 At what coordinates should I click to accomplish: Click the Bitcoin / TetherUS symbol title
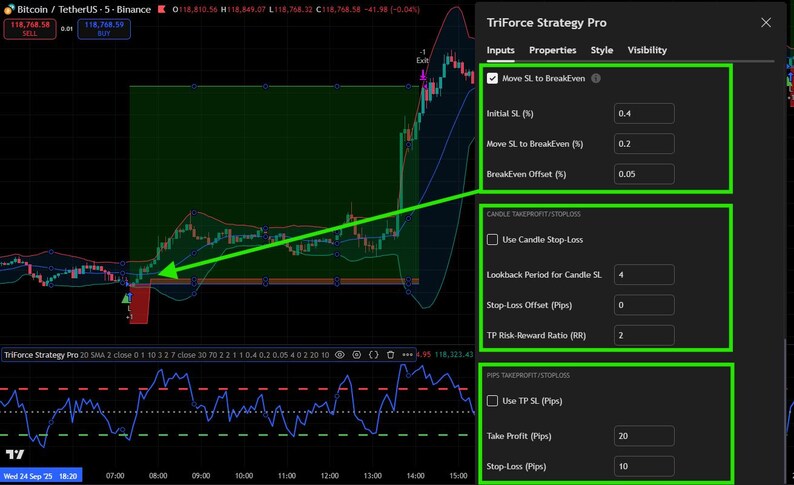click(84, 9)
